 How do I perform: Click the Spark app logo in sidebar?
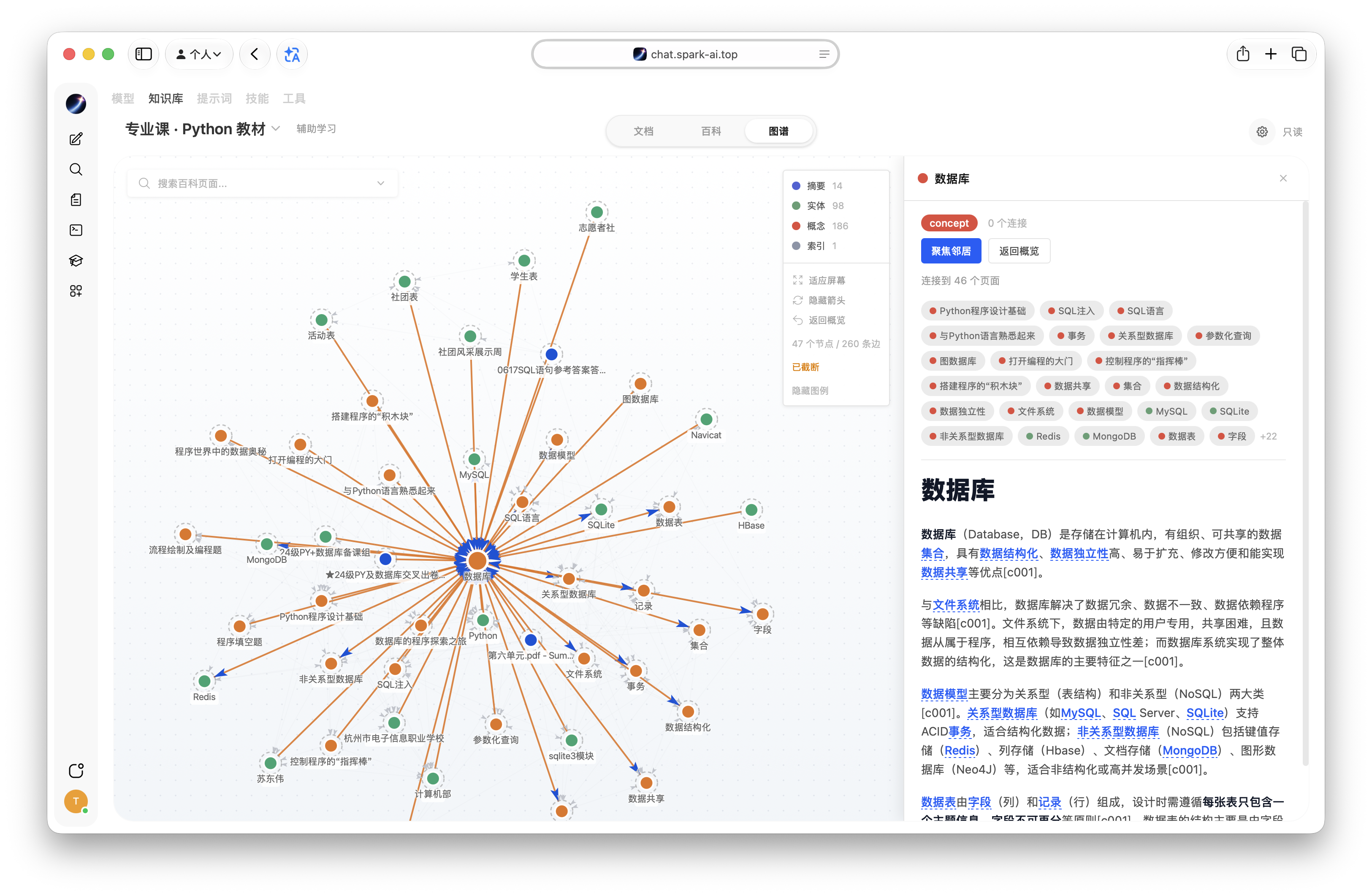click(x=76, y=104)
